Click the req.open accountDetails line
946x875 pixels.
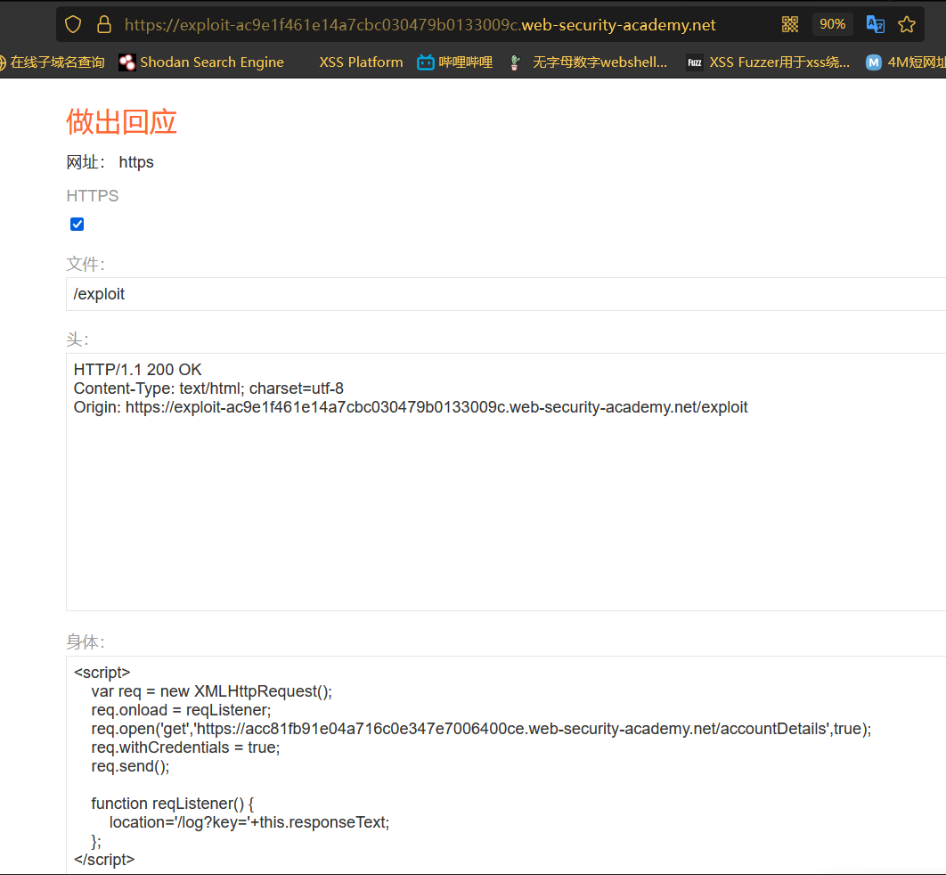point(481,729)
